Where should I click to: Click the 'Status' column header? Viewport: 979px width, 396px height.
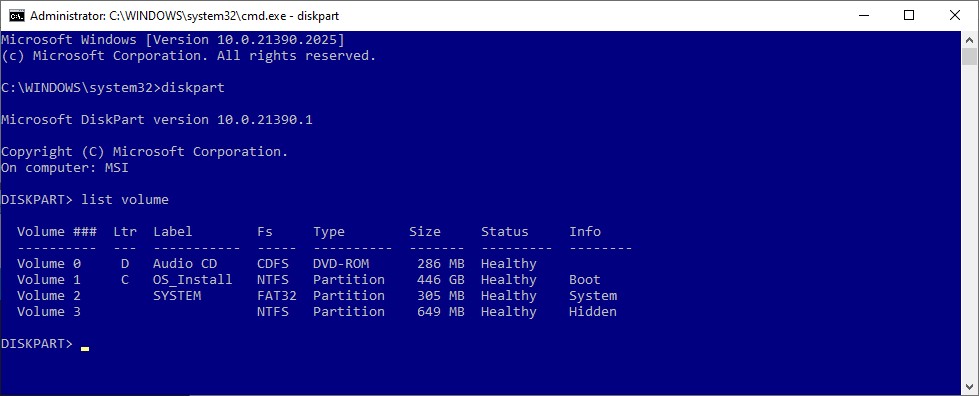504,232
